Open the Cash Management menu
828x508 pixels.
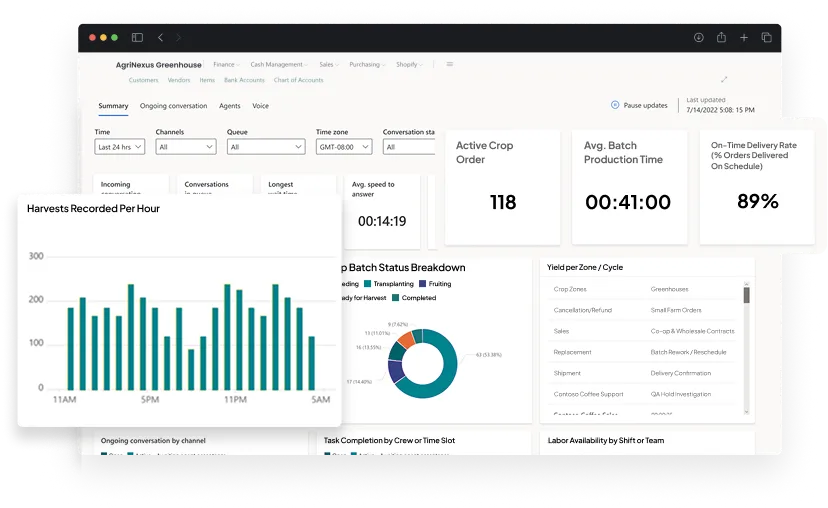tap(278, 64)
